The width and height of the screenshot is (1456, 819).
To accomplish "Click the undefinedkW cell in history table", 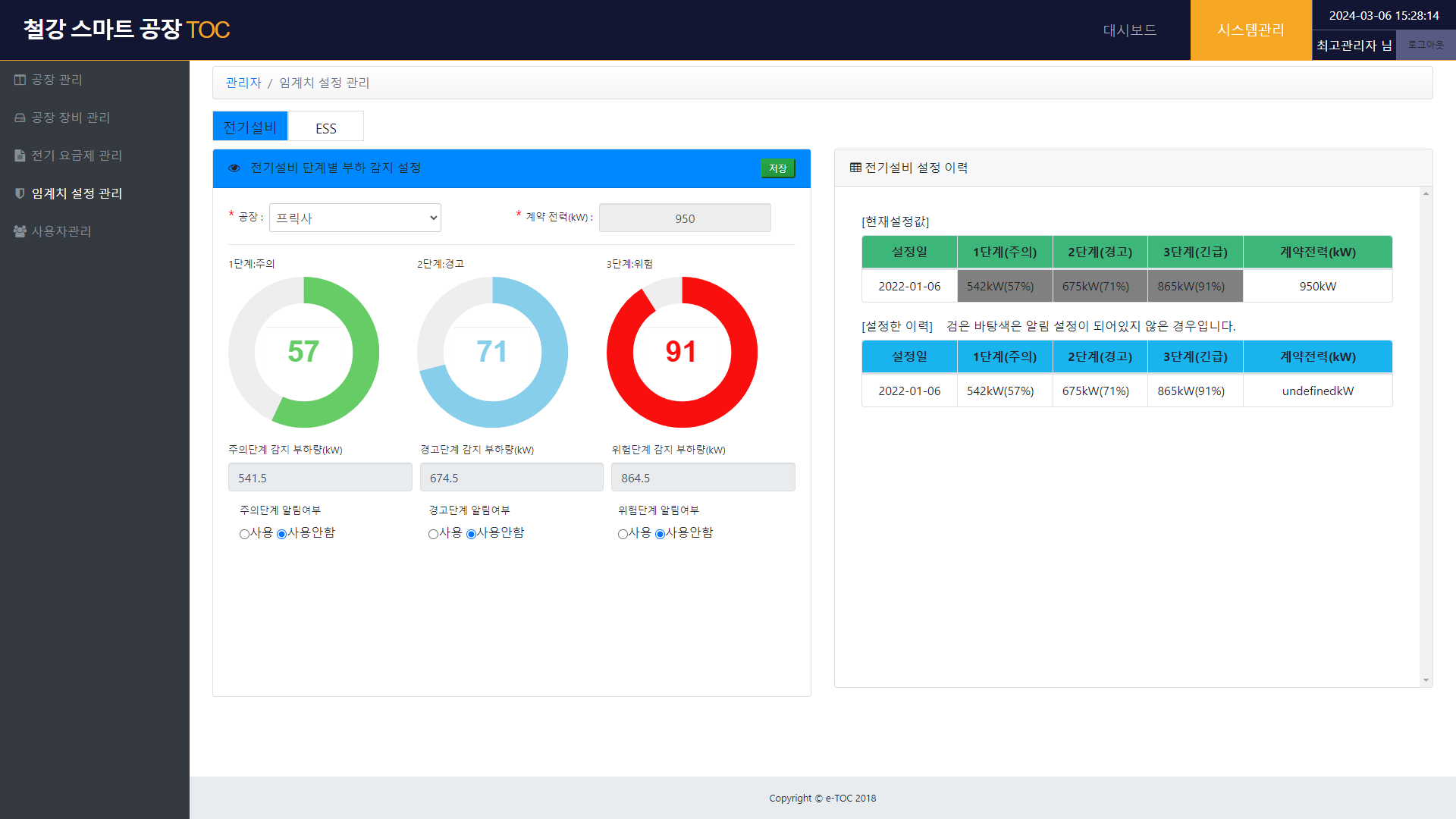I will click(x=1318, y=391).
